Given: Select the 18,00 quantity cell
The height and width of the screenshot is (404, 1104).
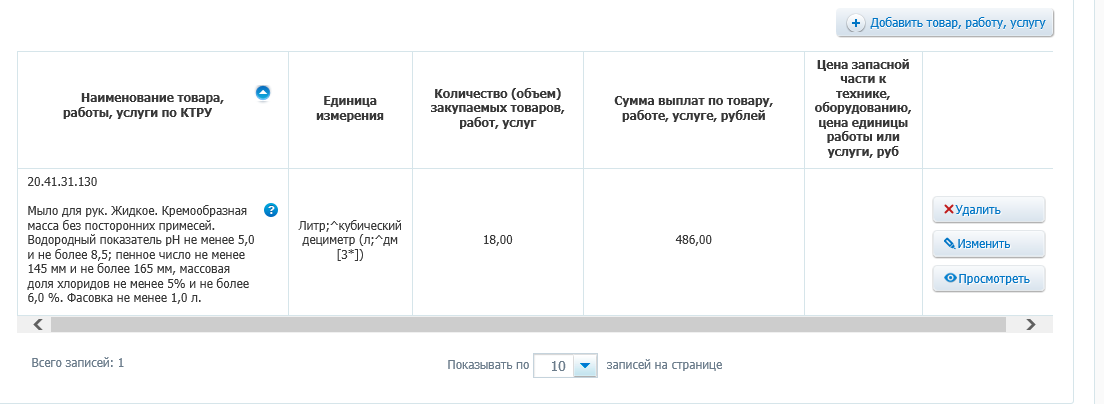Looking at the screenshot, I should tap(498, 240).
